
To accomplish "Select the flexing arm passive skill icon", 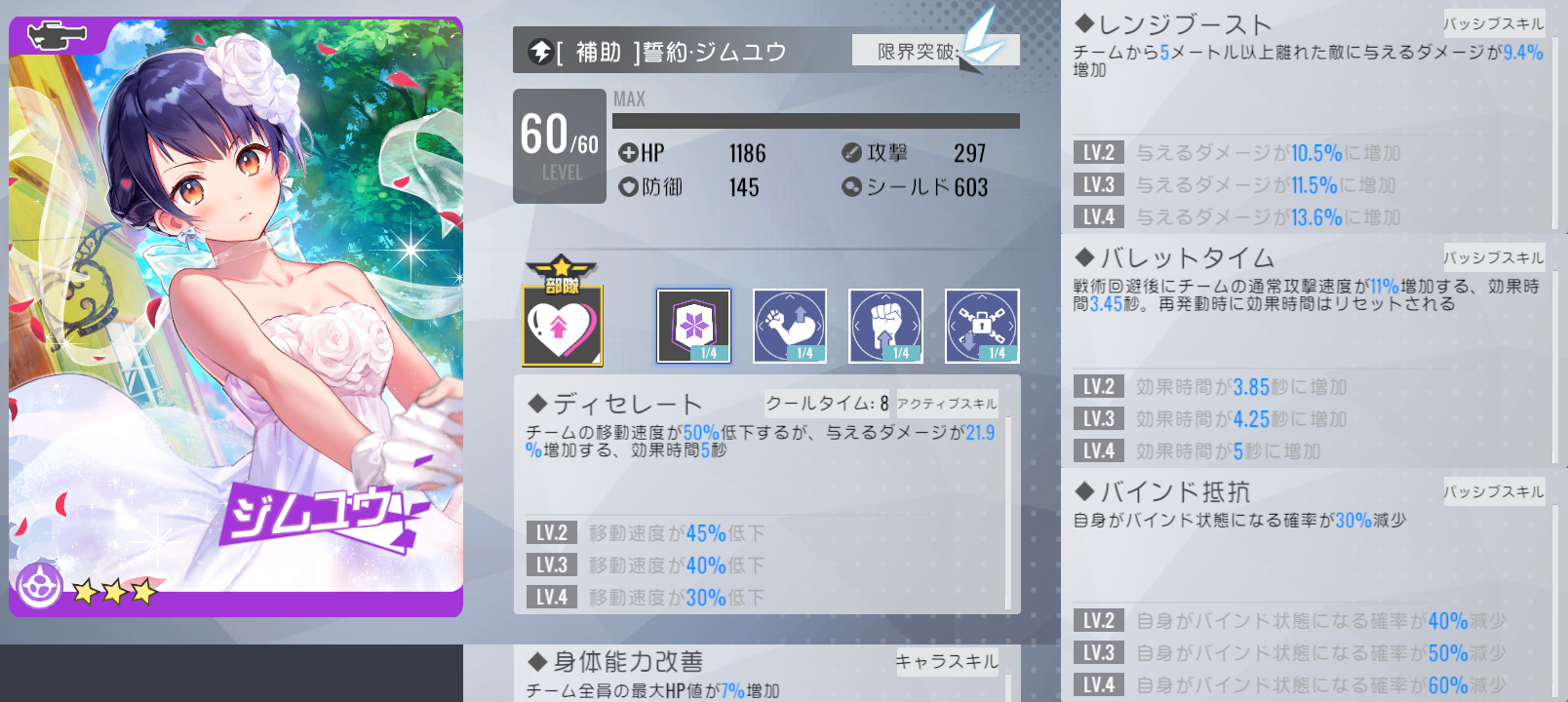I will click(x=790, y=326).
